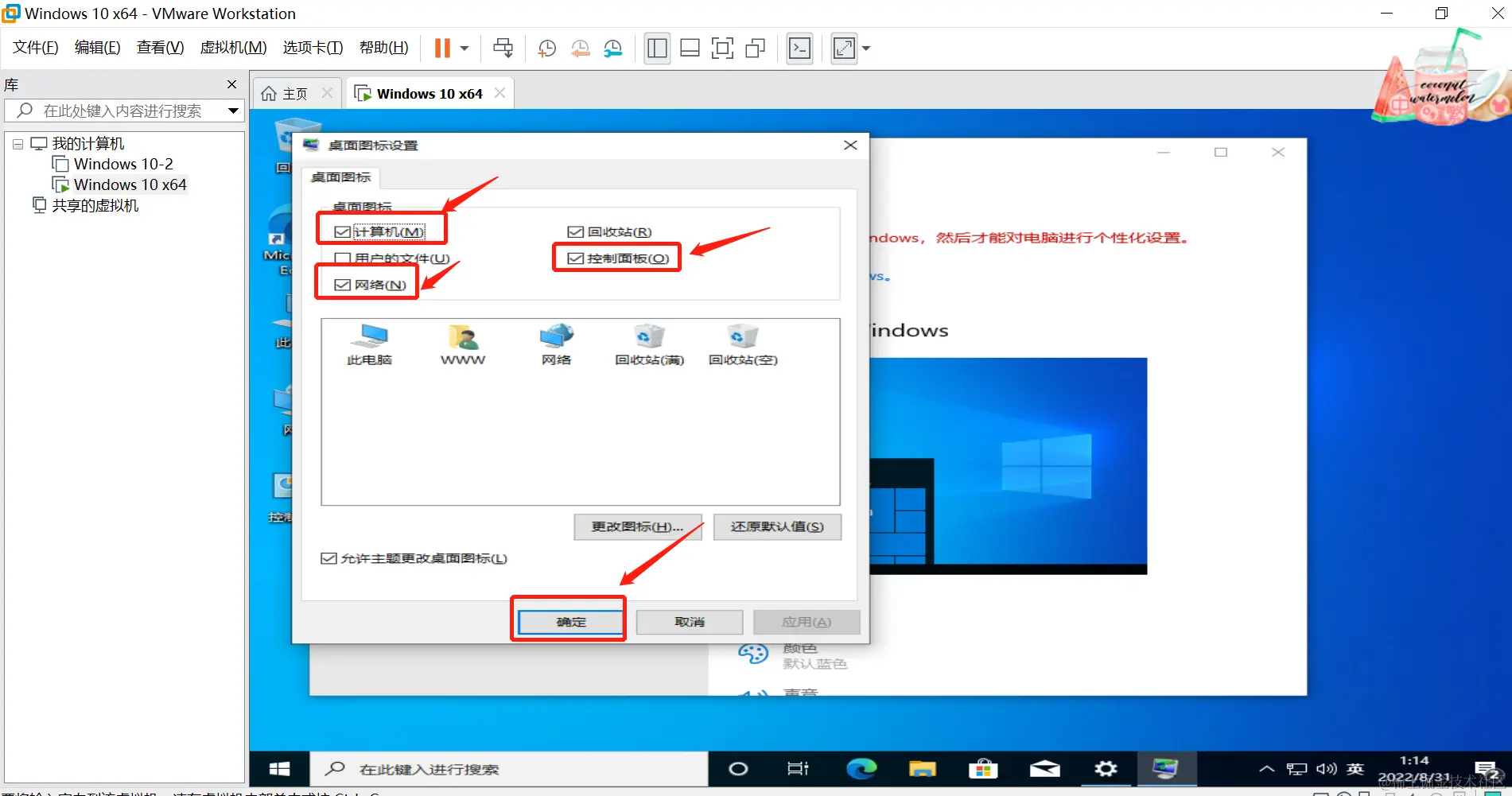The width and height of the screenshot is (1512, 796).
Task: Take a snapshot of this virtual machine
Action: [x=547, y=49]
